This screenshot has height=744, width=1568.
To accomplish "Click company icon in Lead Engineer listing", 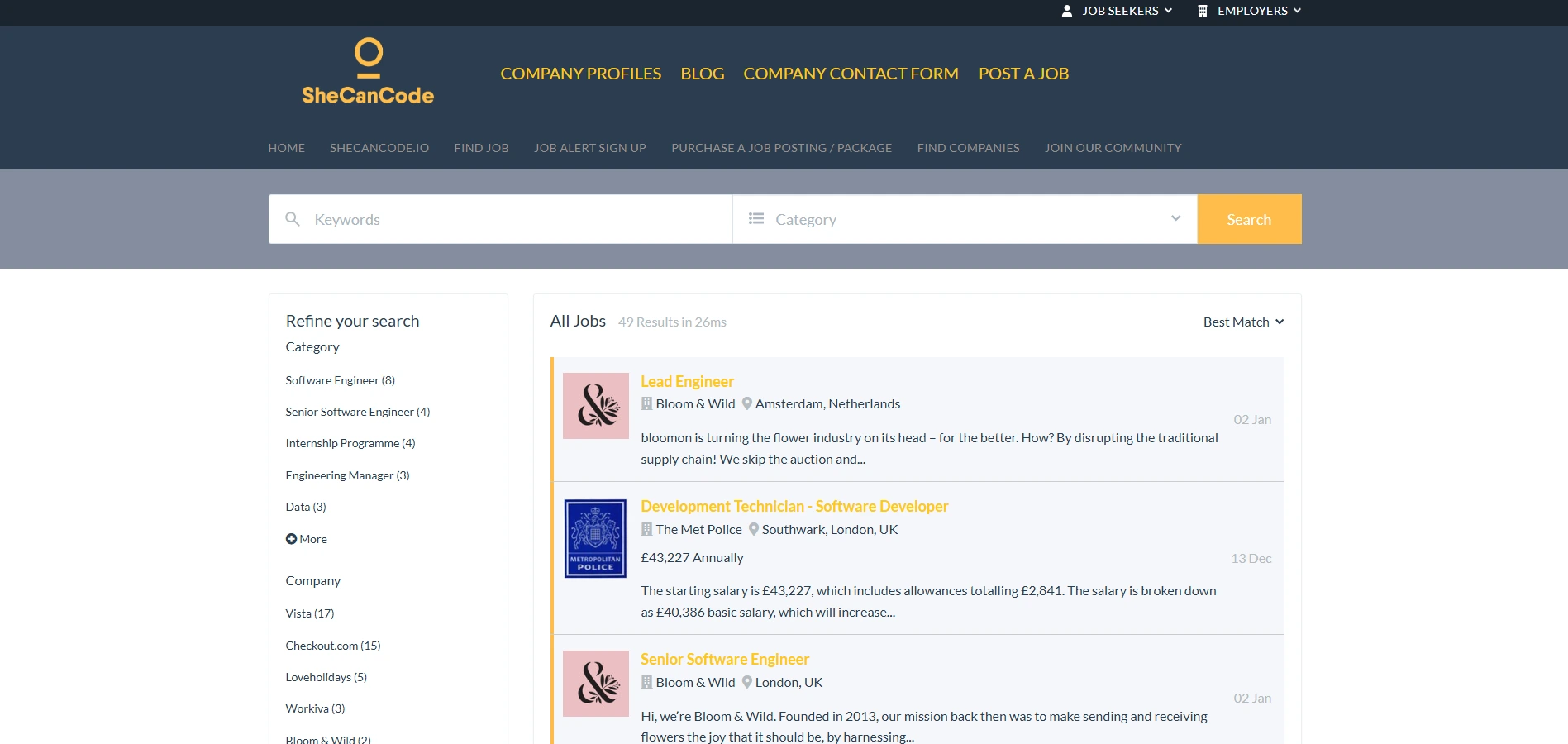I will pyautogui.click(x=647, y=403).
